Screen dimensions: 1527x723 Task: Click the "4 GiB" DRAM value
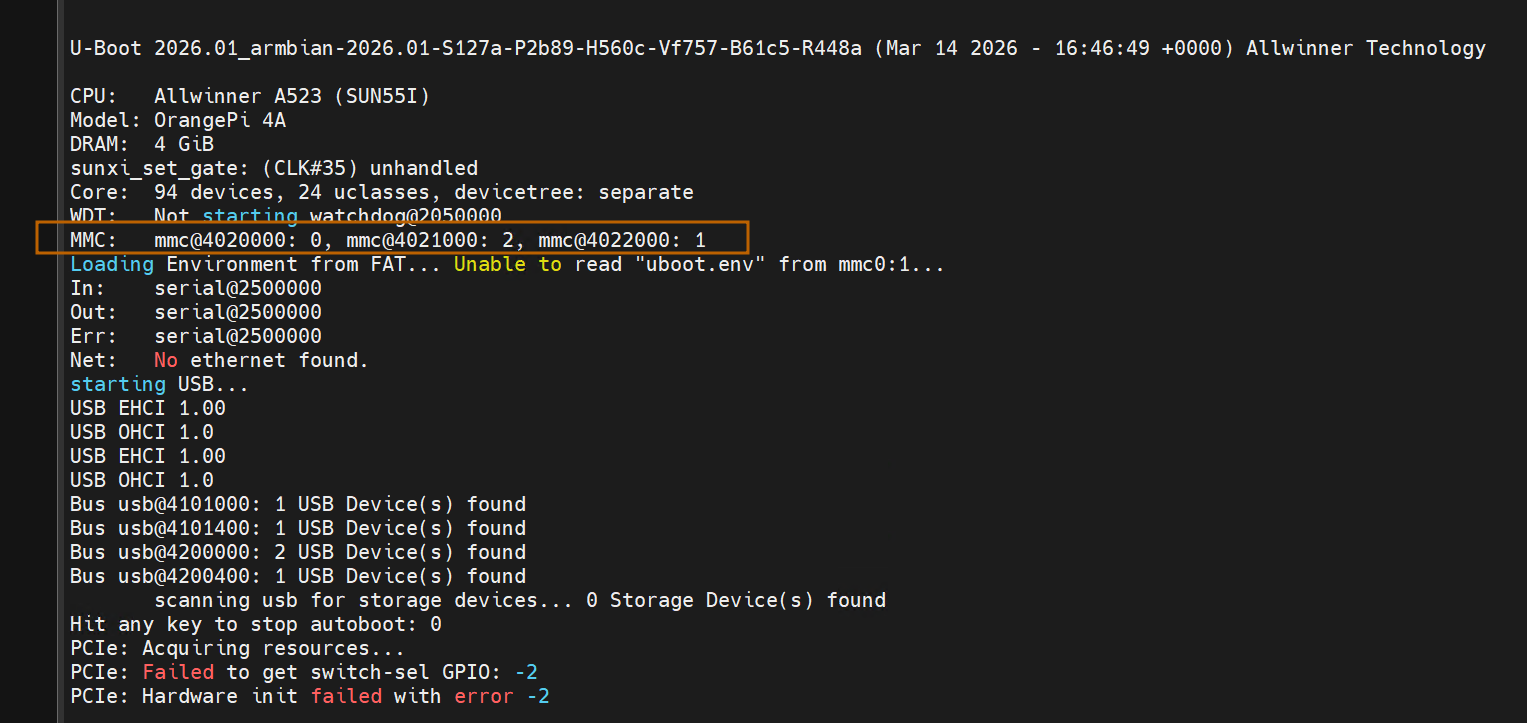click(184, 144)
